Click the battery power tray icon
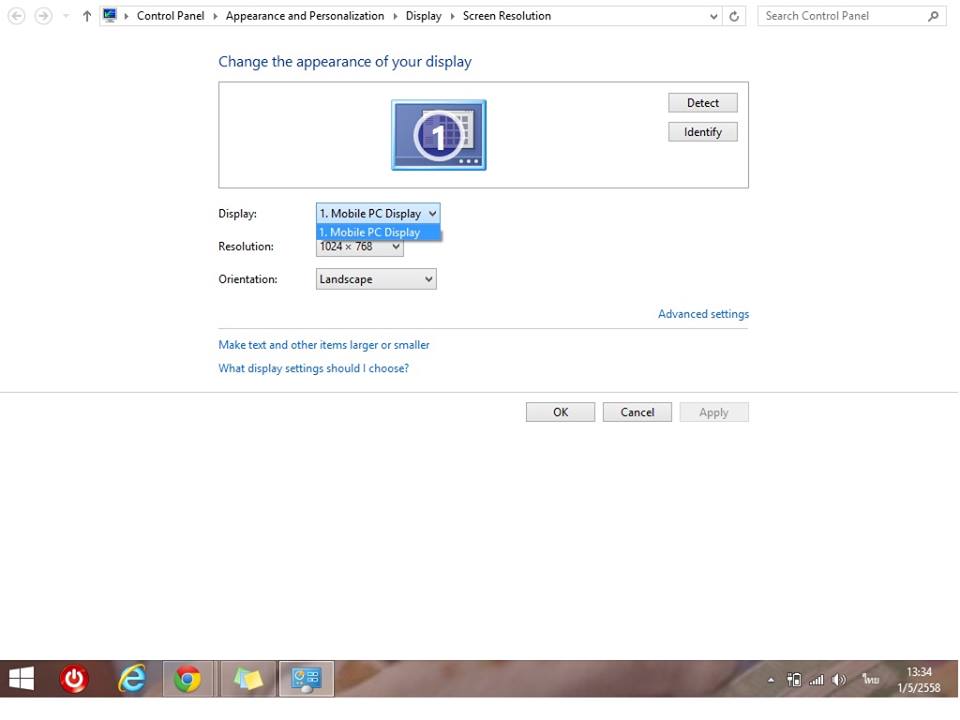 [x=793, y=680]
